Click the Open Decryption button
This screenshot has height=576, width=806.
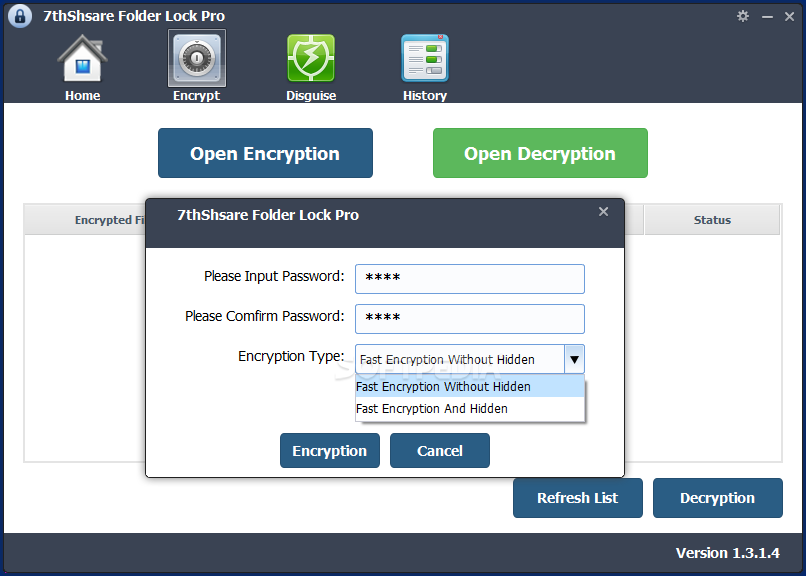coord(540,153)
